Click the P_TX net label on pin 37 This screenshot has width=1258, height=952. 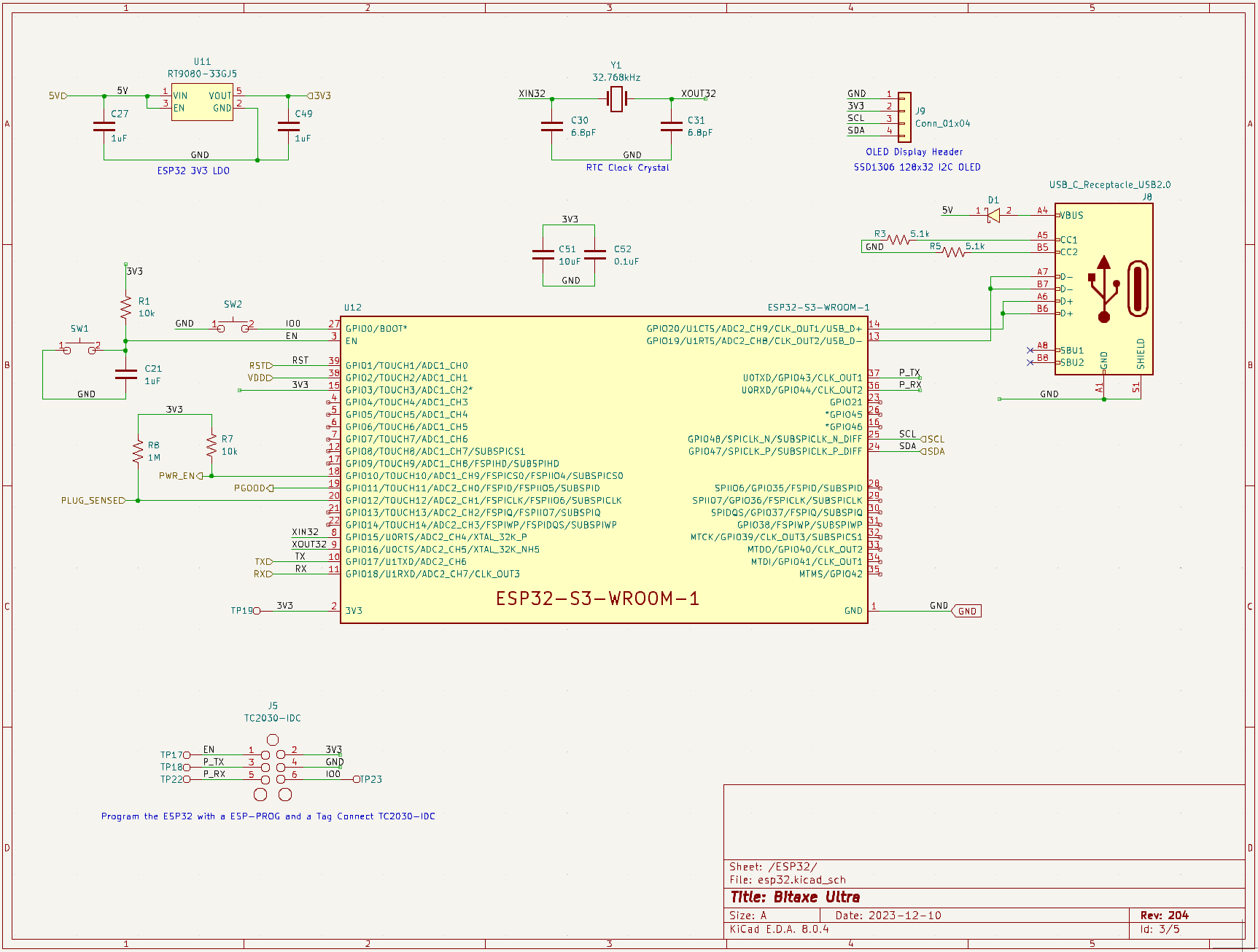909,372
